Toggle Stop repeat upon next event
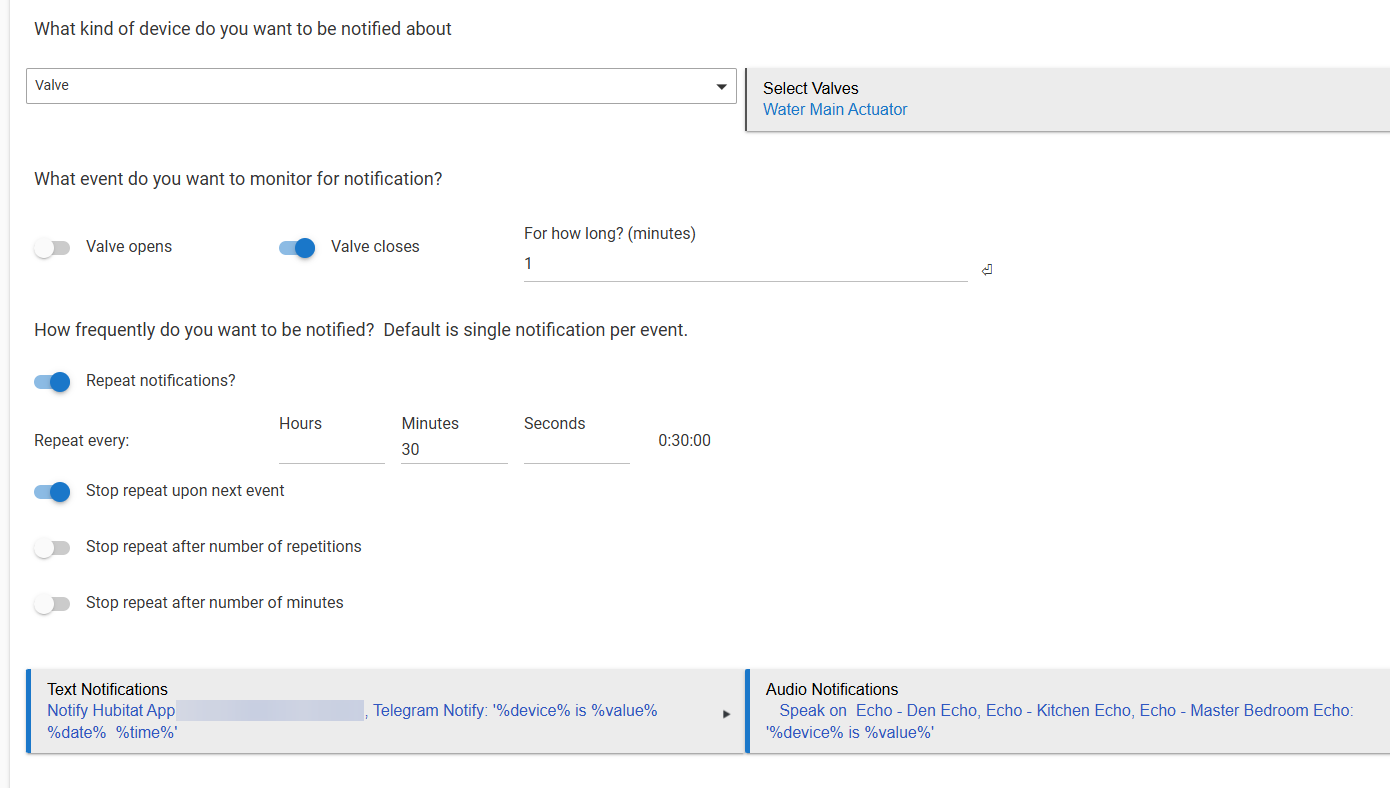This screenshot has width=1390, height=788. (52, 492)
